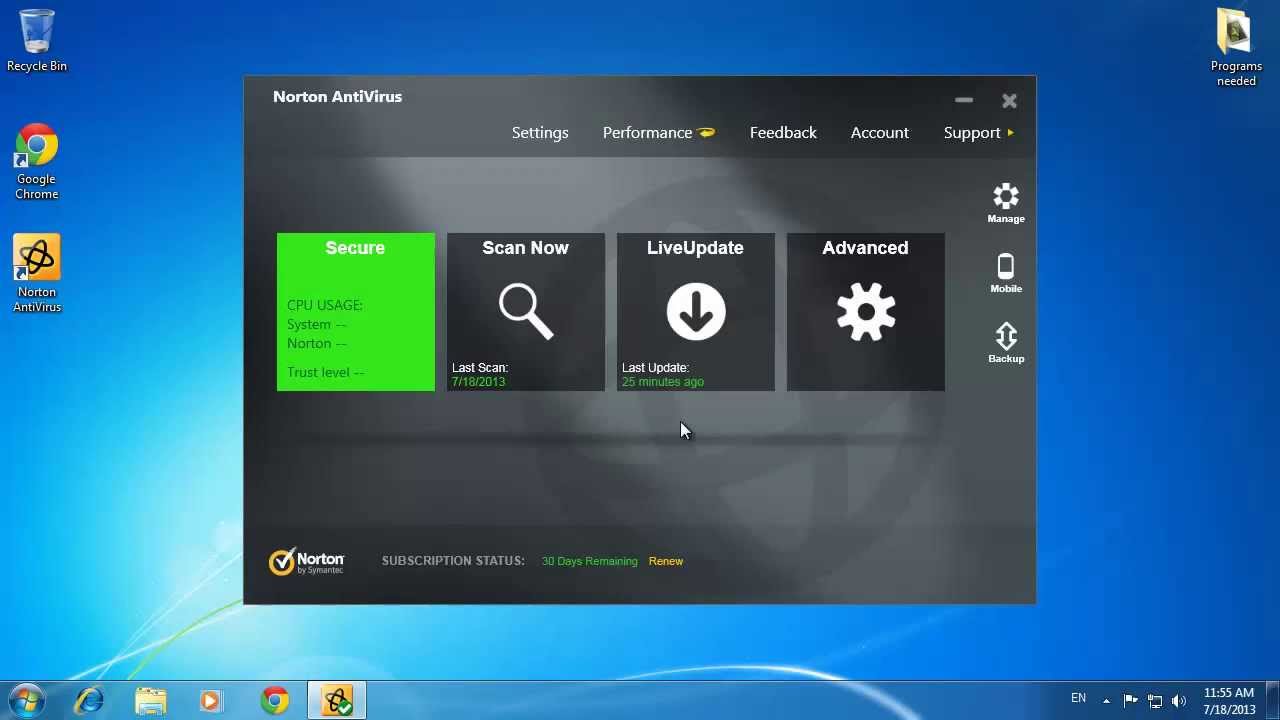Click the '25 minutes ago' update text
The width and height of the screenshot is (1280, 720).
click(663, 382)
